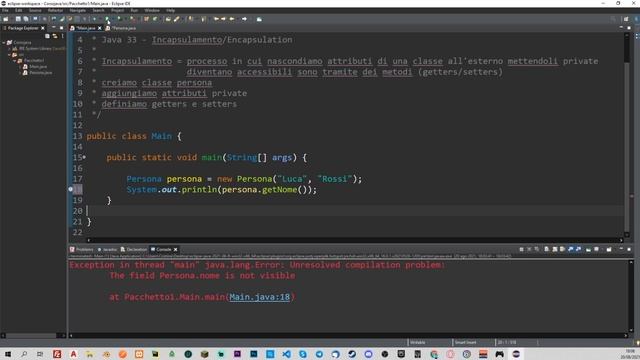This screenshot has height=360, width=640.
Task: Click the Save All toolbar icon
Action: (x=26, y=19)
